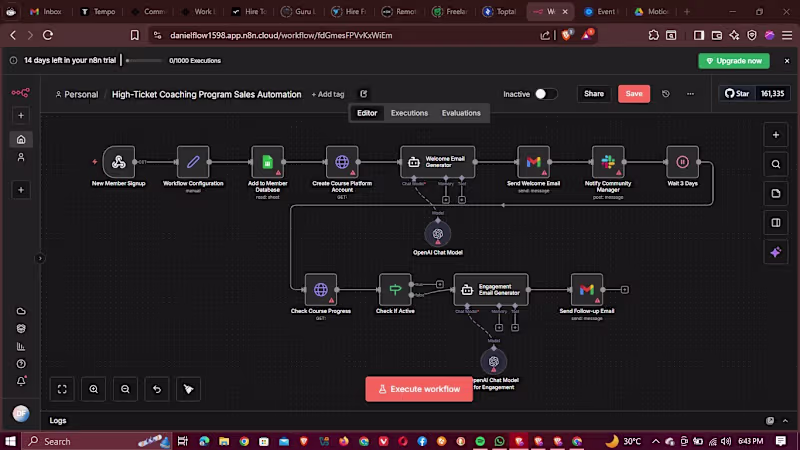Open OpenAI Chat Model for Engagement node
The width and height of the screenshot is (800, 450).
[x=493, y=362]
